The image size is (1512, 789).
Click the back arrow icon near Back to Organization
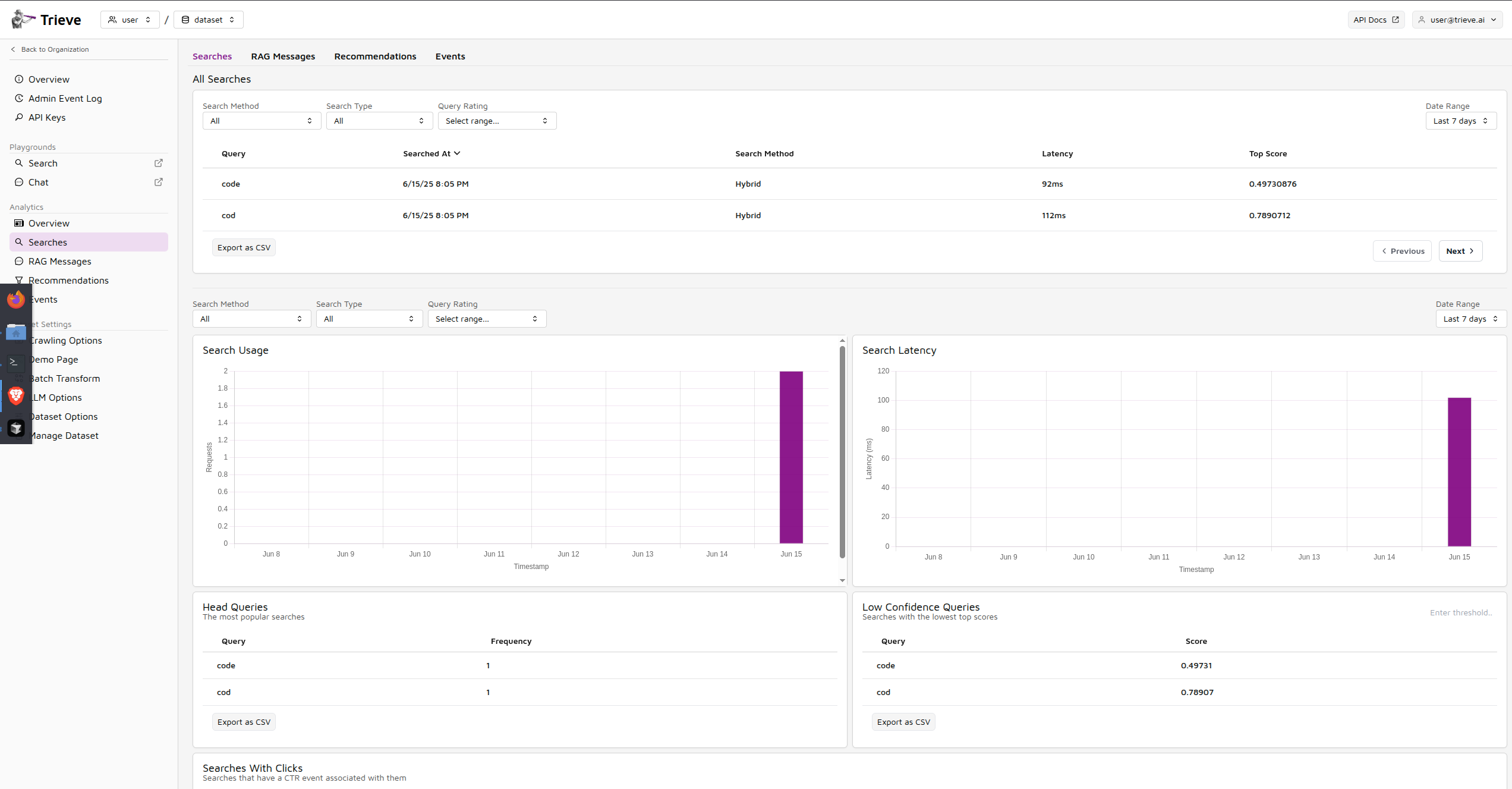pyautogui.click(x=13, y=49)
